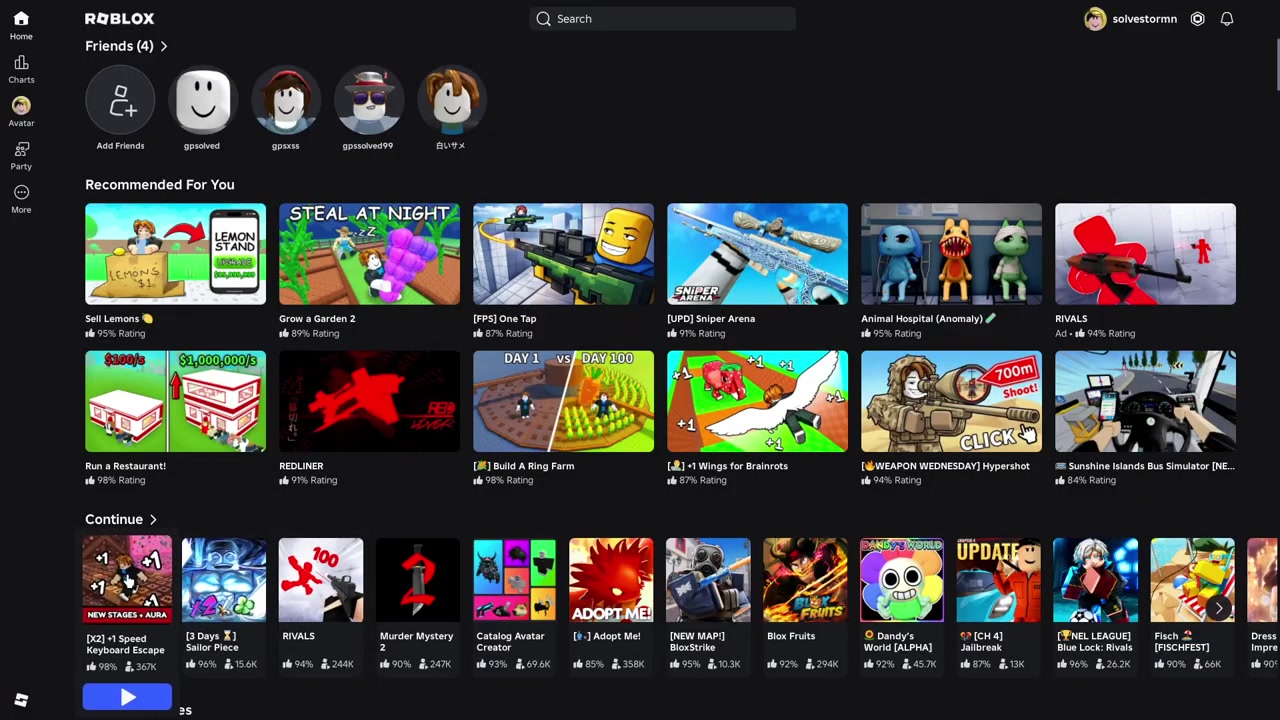
Task: Open the Sunshine Islands Bus Simulator thumbnail
Action: 1145,401
